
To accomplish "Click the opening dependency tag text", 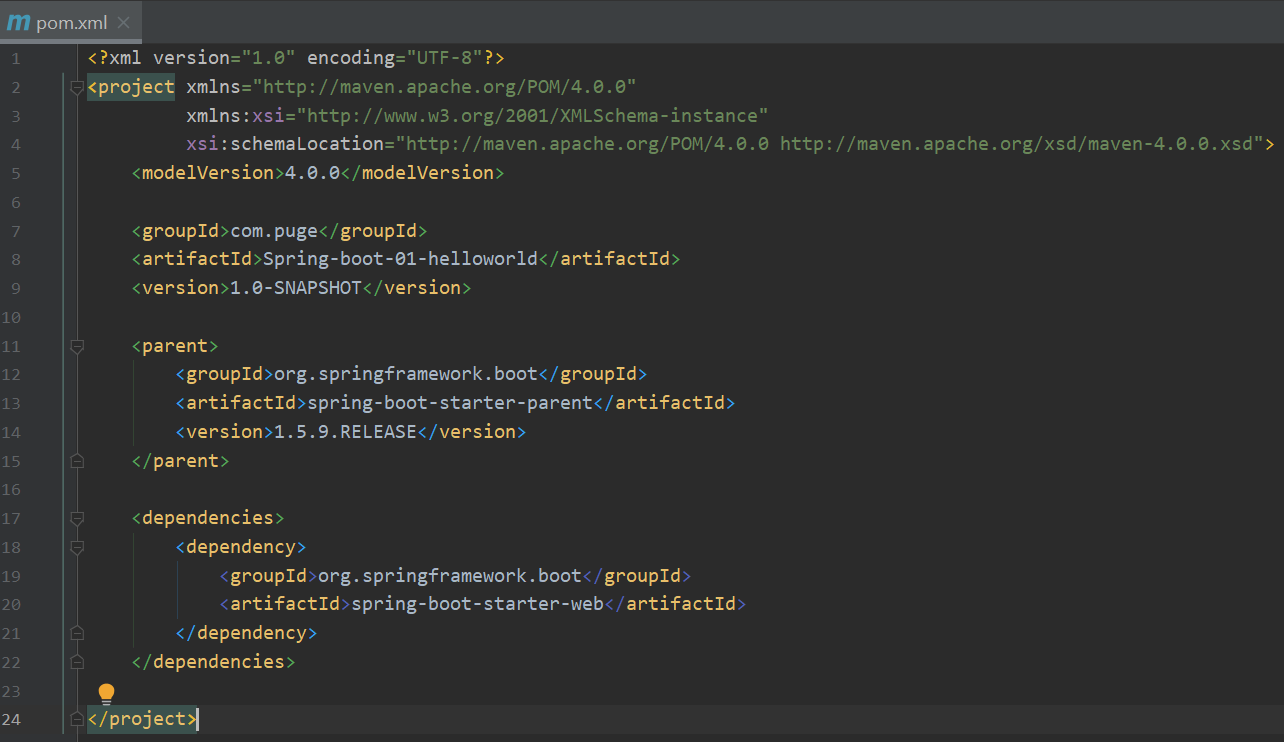I will pos(241,547).
